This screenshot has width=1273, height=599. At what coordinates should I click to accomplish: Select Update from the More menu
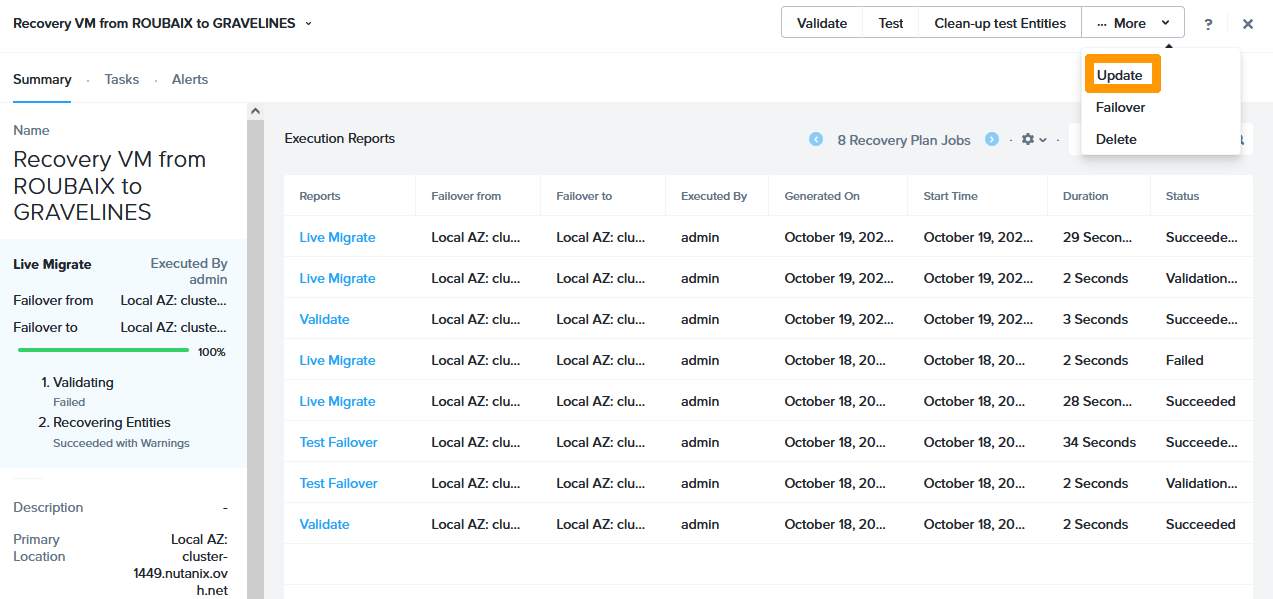coord(1122,74)
